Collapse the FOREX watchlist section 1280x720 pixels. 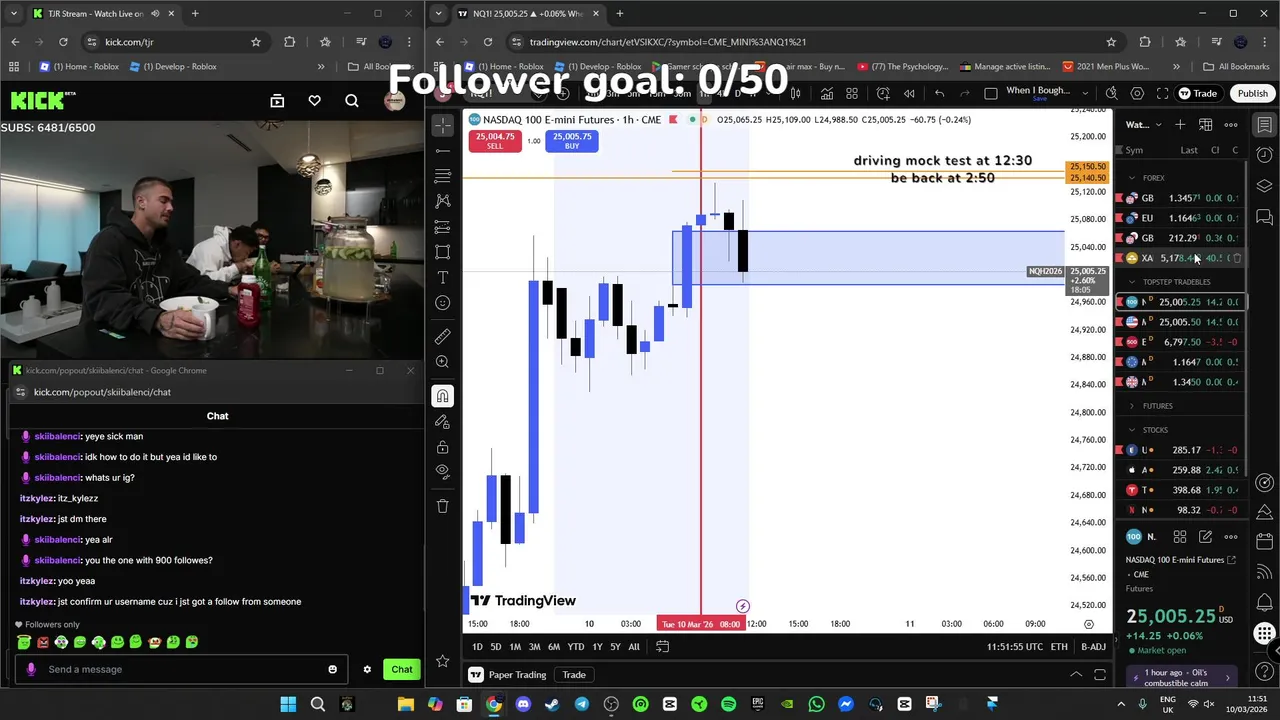[1132, 178]
